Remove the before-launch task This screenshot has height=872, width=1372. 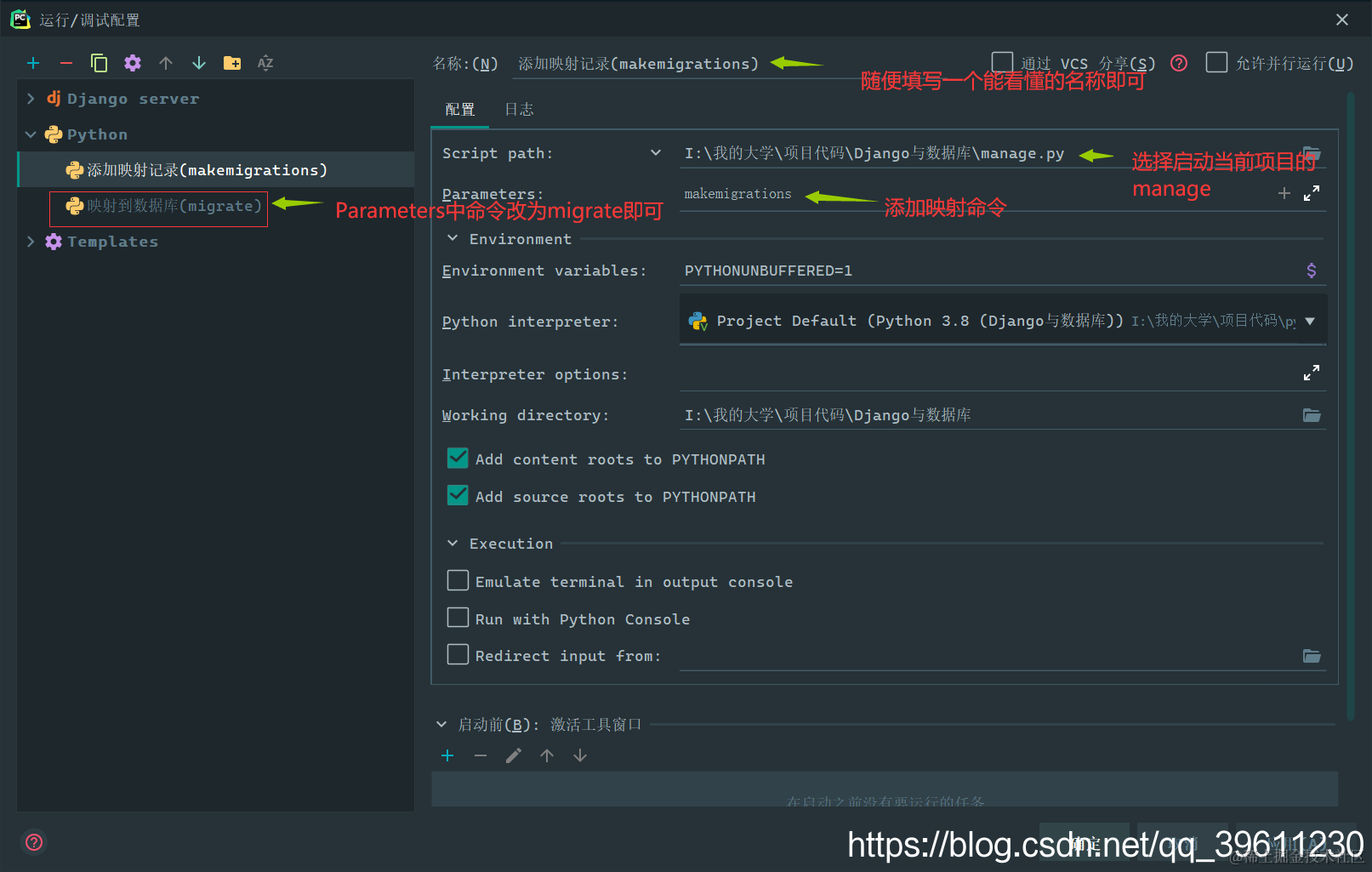(481, 755)
